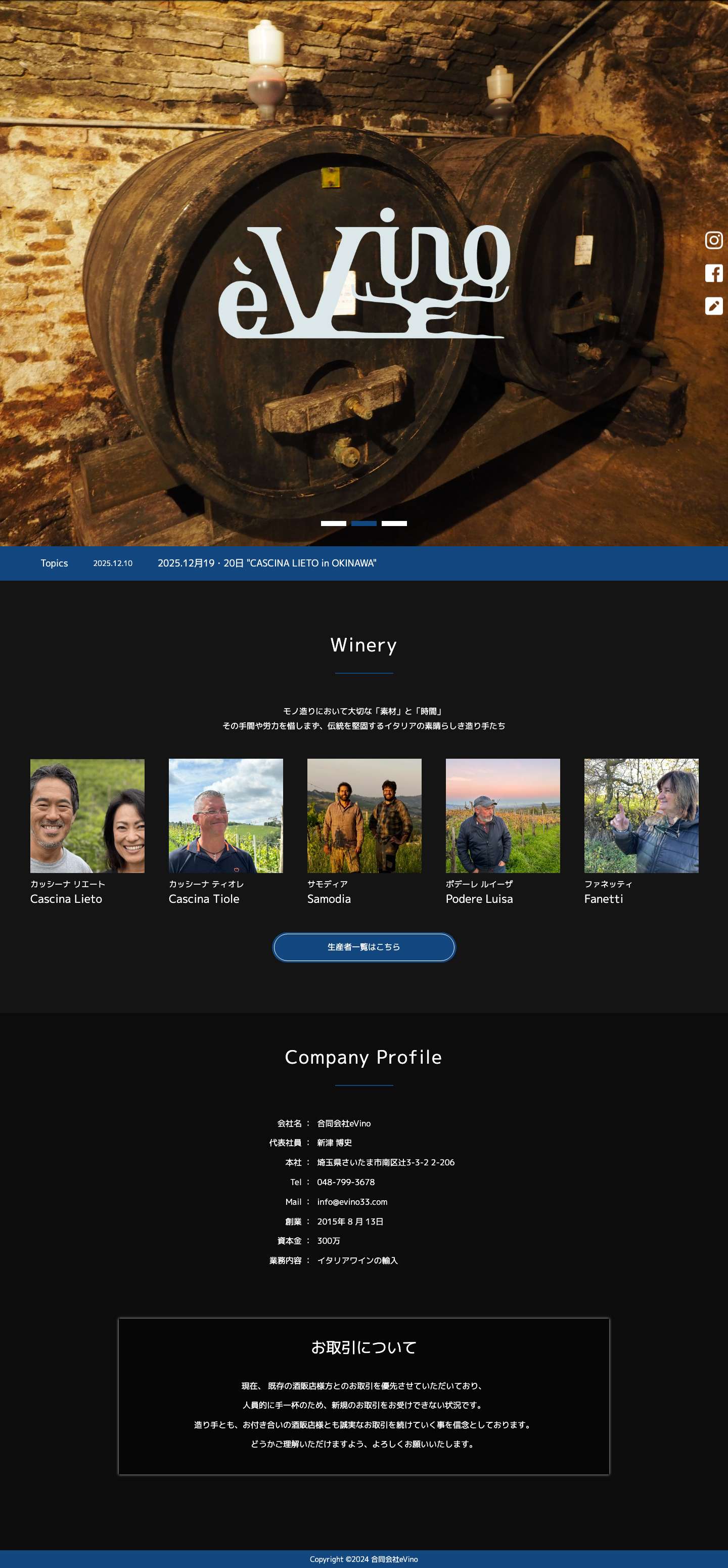Click the Company Profile heading

click(x=363, y=1057)
